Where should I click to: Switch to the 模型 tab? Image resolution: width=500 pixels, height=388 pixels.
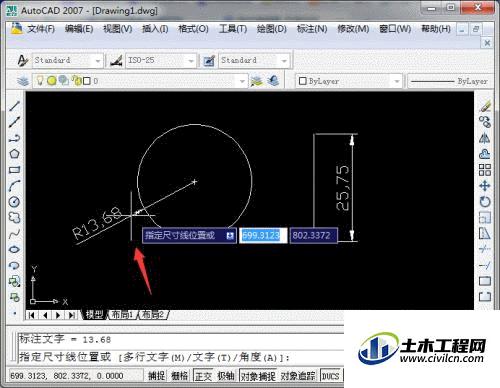coord(94,314)
